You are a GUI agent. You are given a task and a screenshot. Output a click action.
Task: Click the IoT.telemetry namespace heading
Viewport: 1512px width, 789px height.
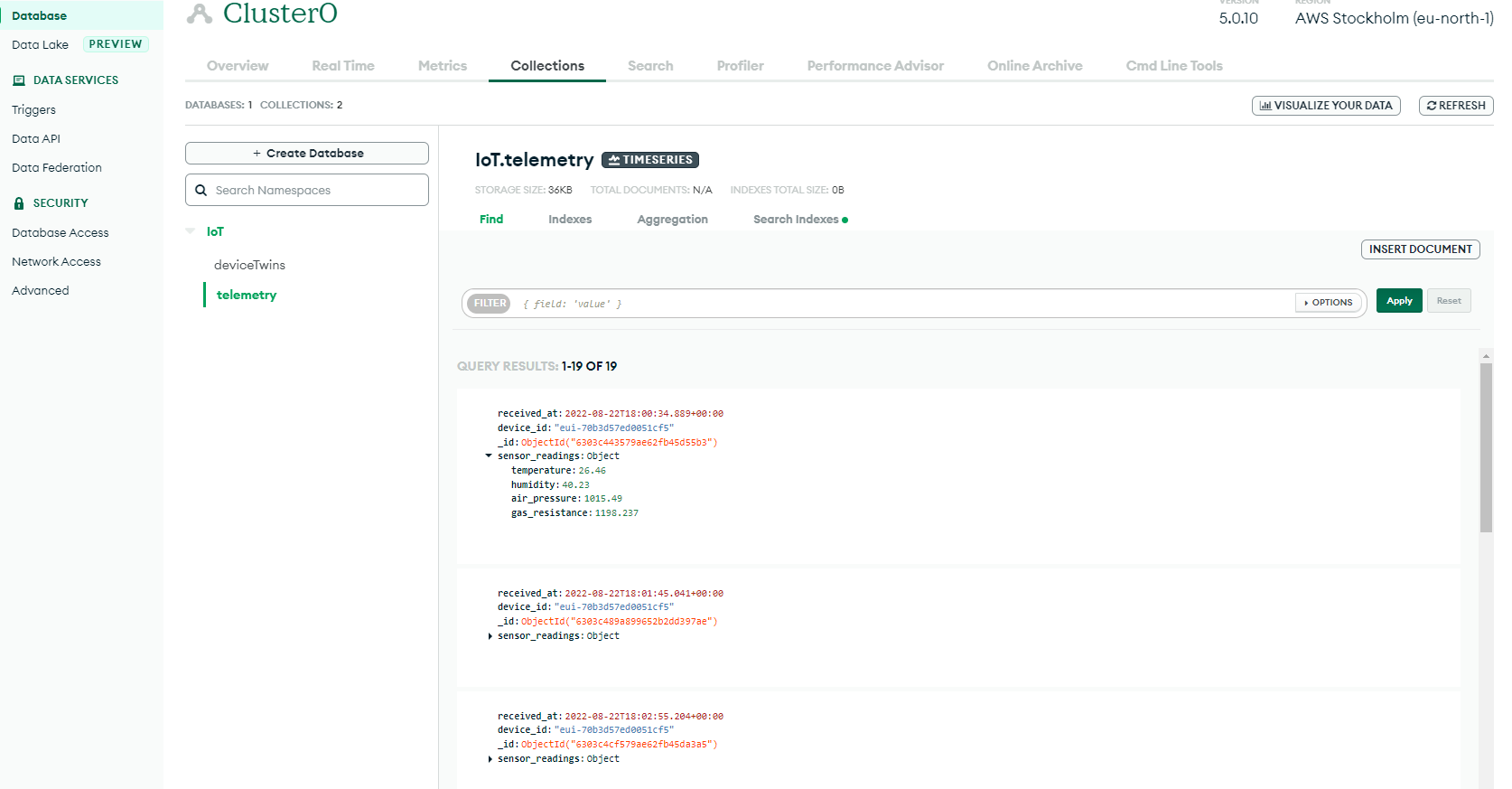535,160
